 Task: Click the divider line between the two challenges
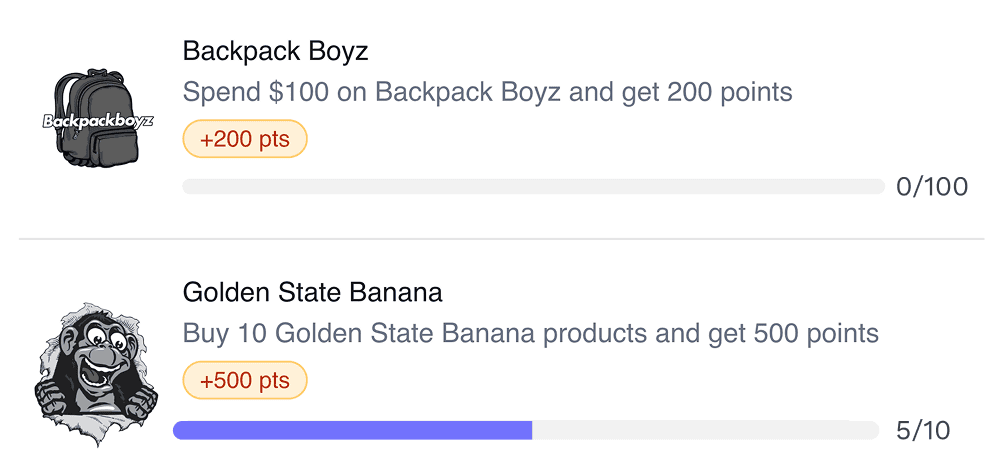pos(501,239)
